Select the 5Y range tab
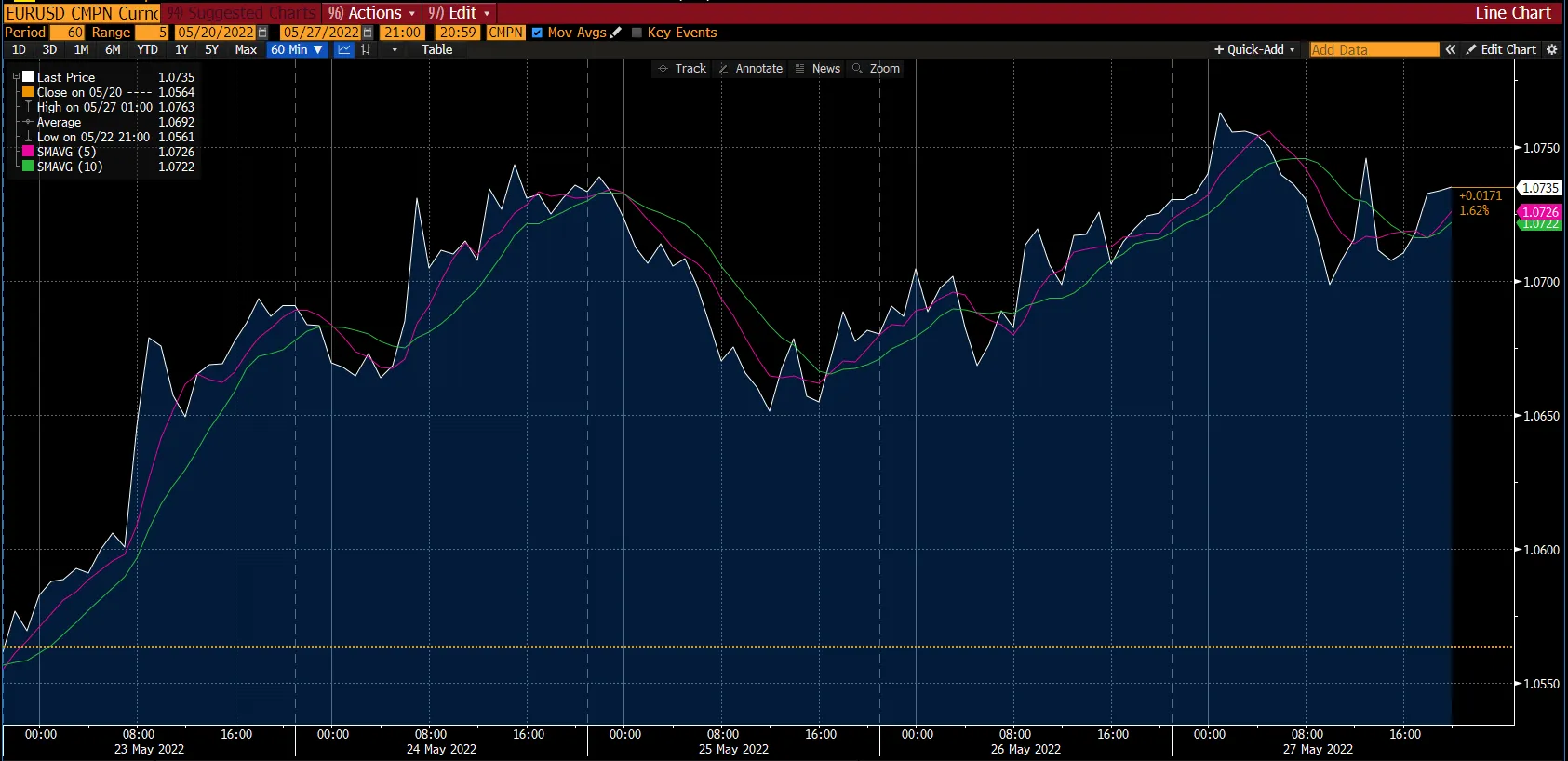 pos(211,49)
